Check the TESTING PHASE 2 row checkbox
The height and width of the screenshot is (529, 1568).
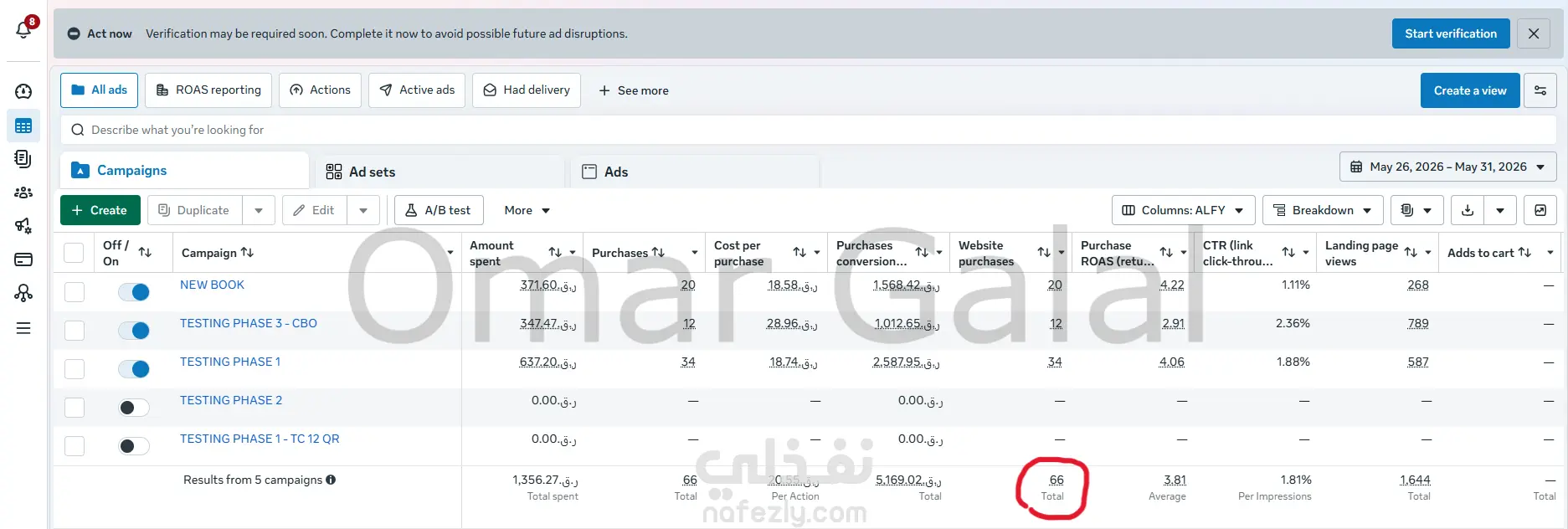(x=75, y=408)
